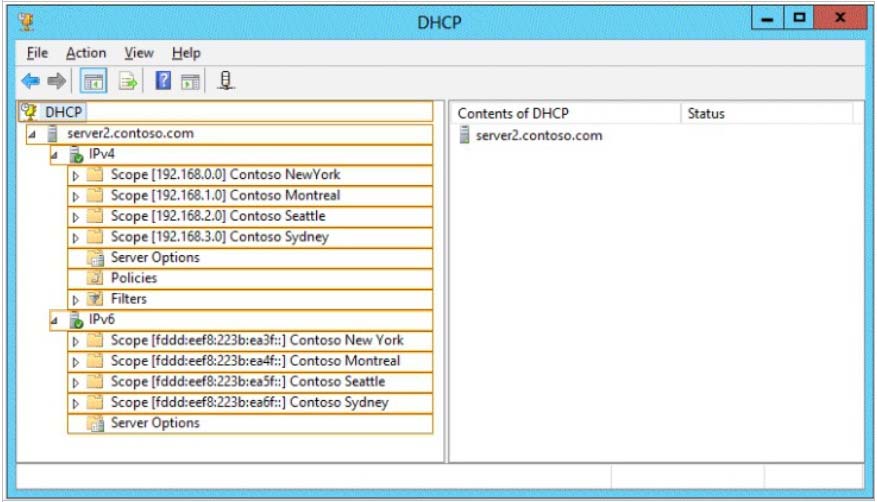Screen dimensions: 877x502
Task: Open Help via question mark icon
Action: tap(163, 81)
